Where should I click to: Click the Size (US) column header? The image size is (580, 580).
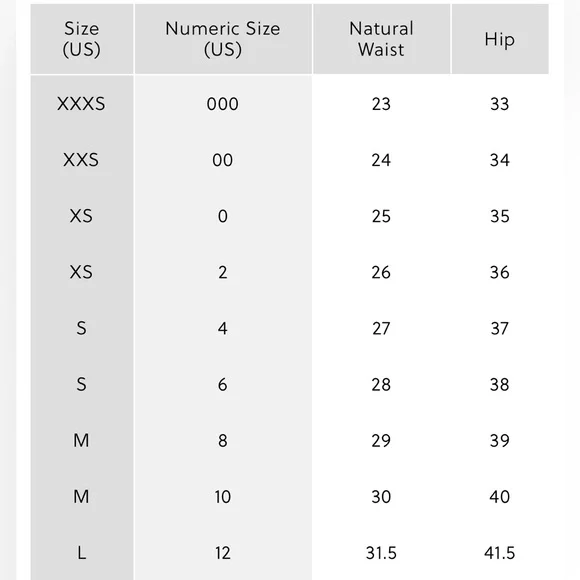(x=81, y=39)
